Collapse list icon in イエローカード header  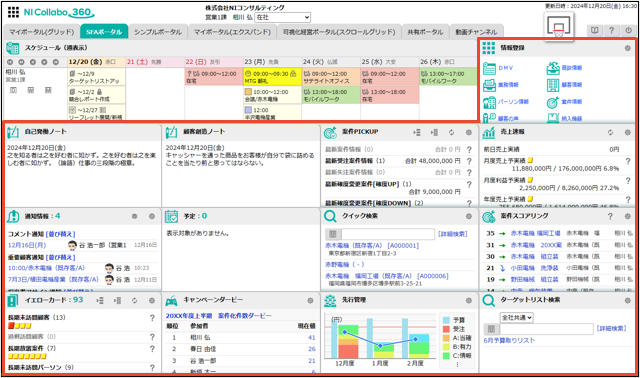pyautogui.click(x=117, y=300)
